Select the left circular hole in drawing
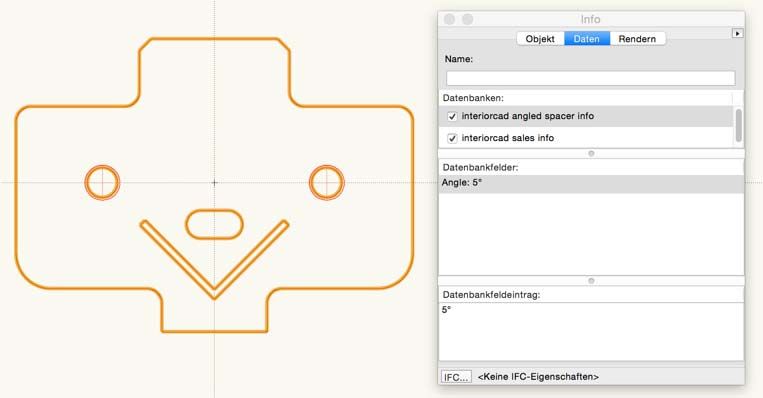Screen dimensions: 763x398 (x=102, y=182)
